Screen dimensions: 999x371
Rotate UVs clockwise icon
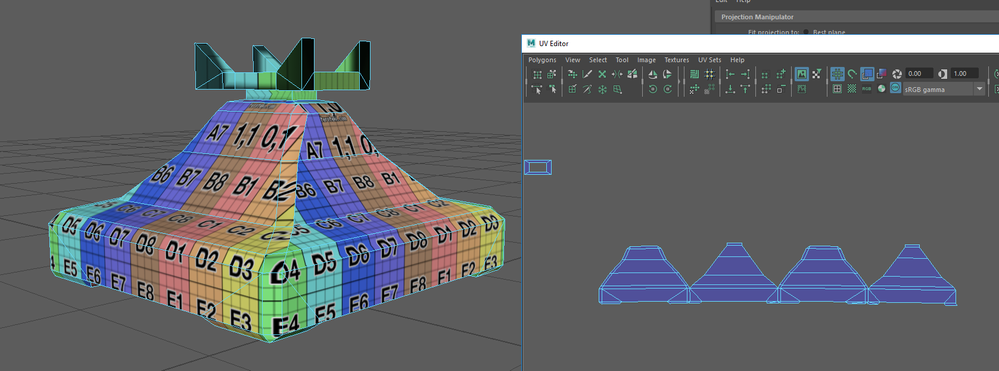[x=667, y=89]
